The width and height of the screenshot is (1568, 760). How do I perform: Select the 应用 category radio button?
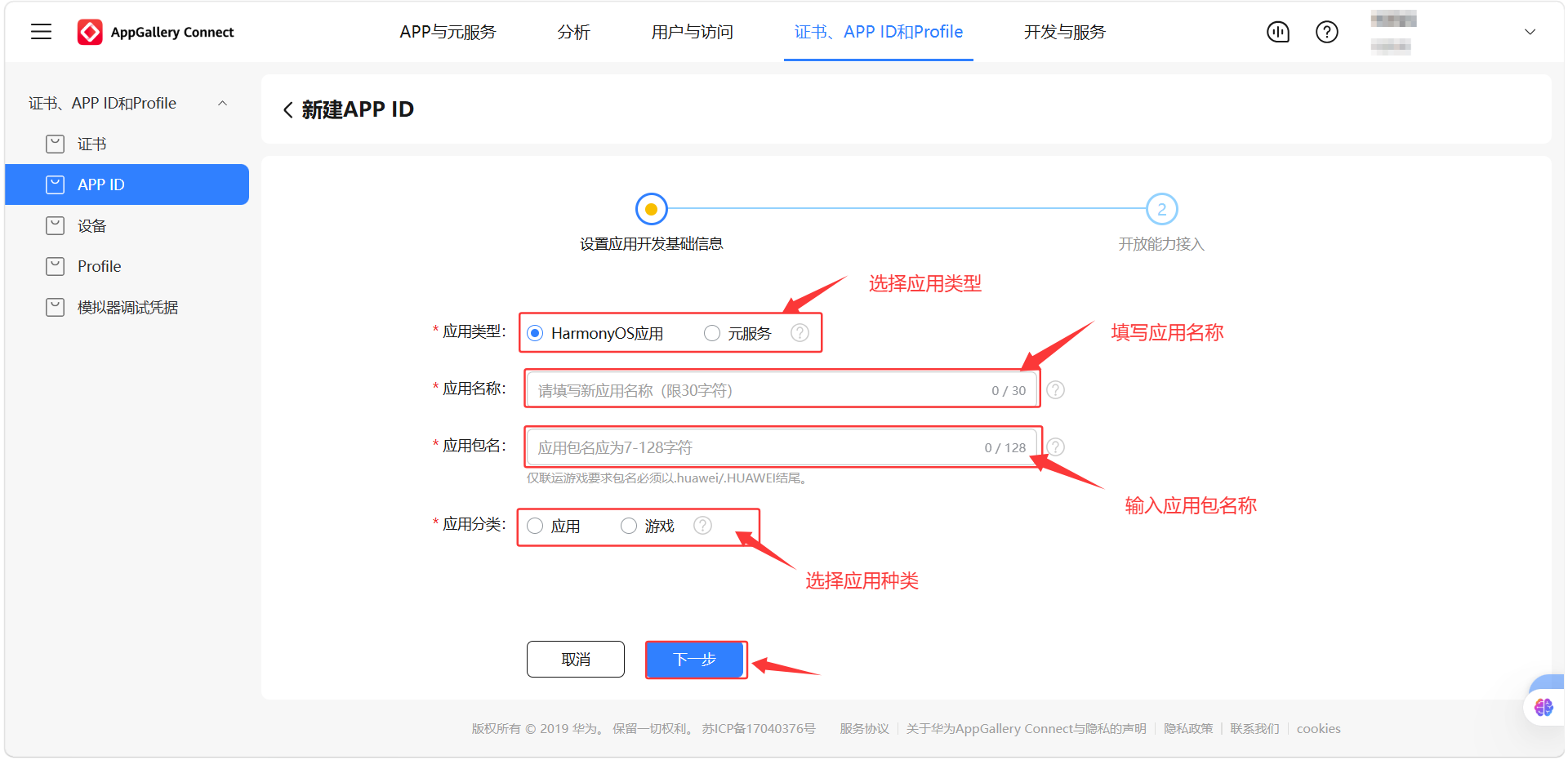[535, 526]
